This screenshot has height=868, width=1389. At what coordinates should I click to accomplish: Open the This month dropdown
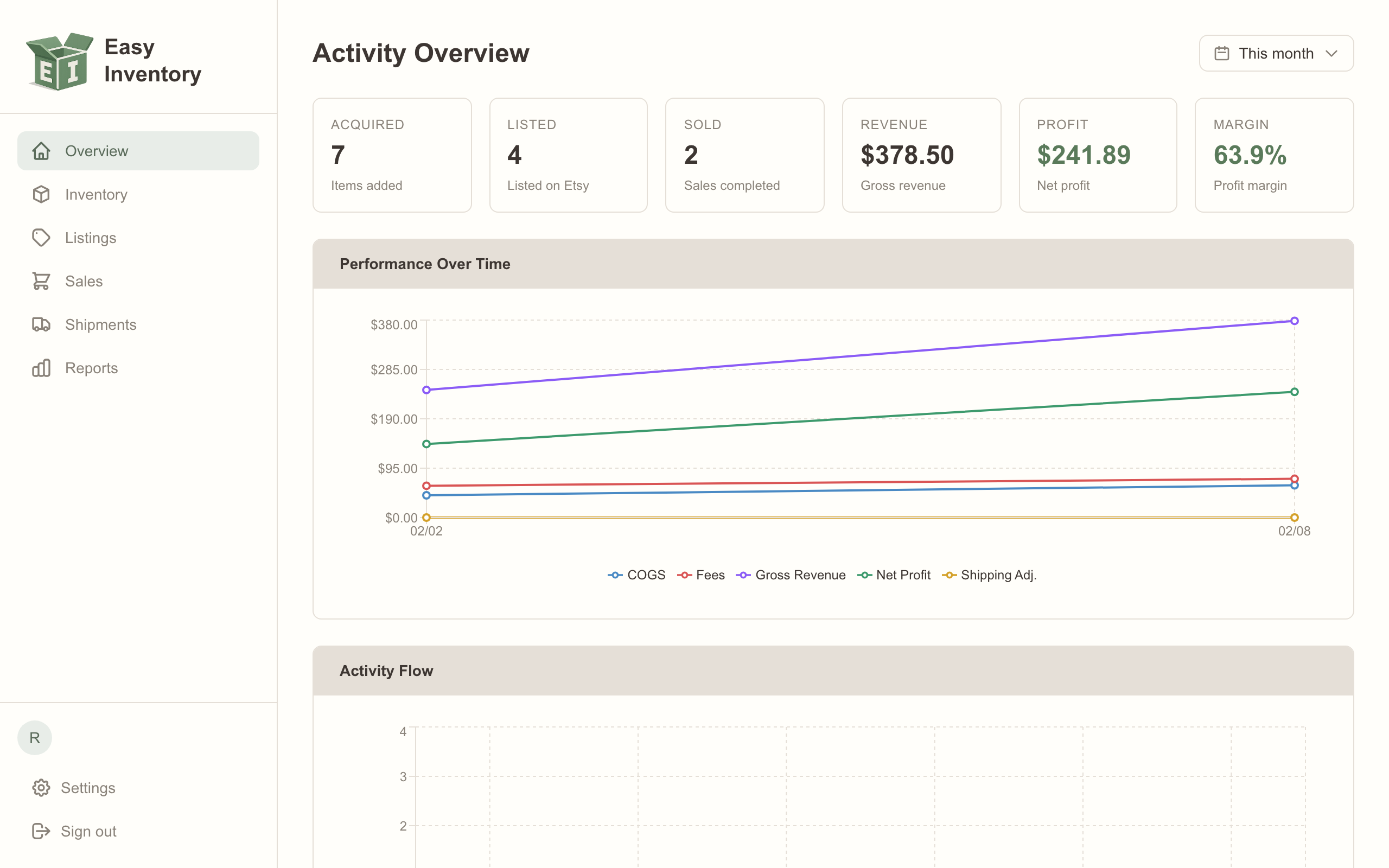click(1276, 53)
